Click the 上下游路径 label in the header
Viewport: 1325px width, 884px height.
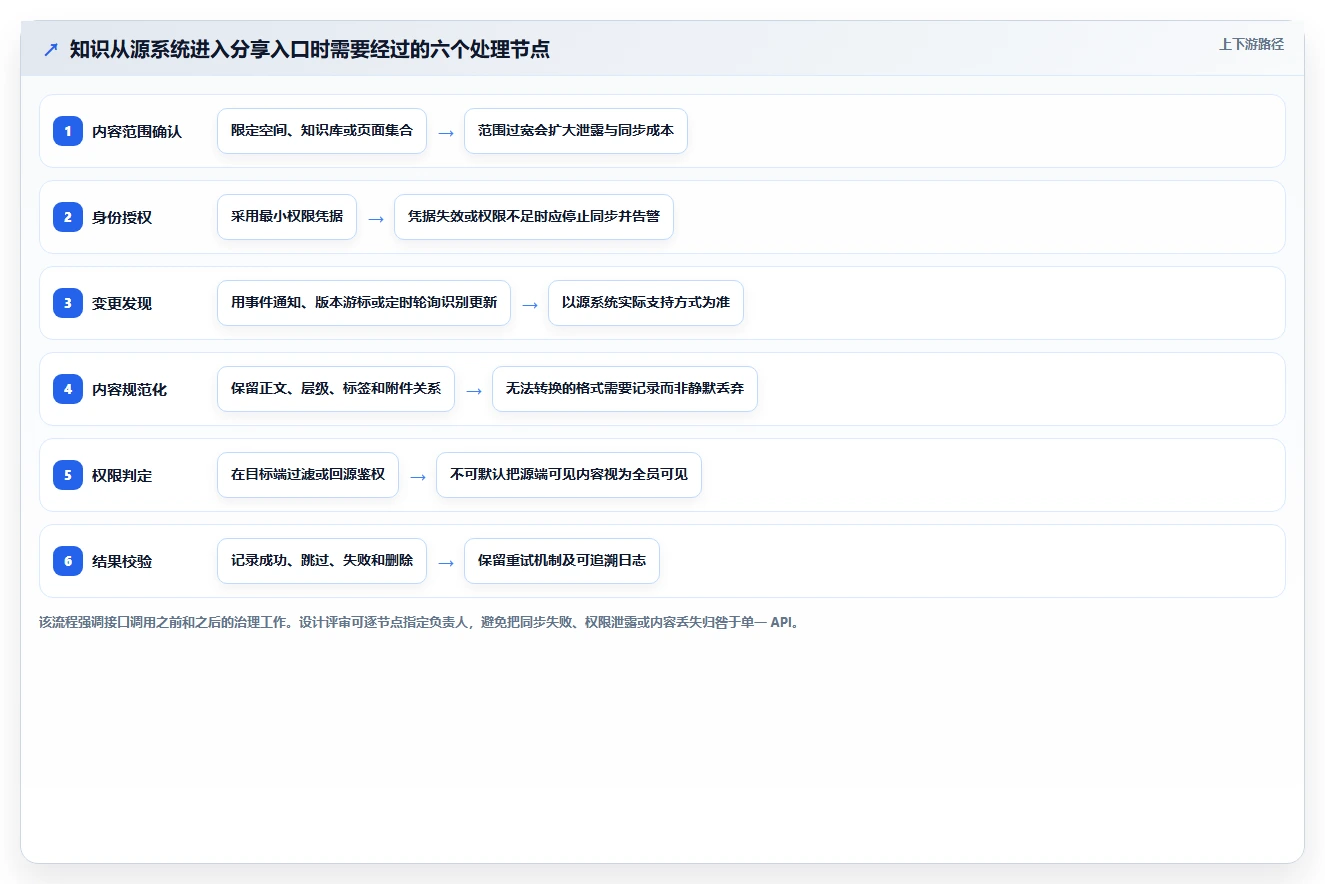click(x=1251, y=45)
